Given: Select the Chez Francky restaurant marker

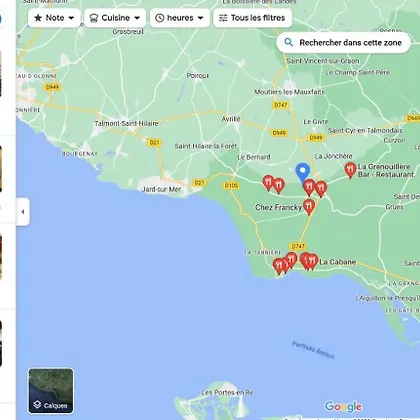Looking at the screenshot, I should pyautogui.click(x=309, y=207).
